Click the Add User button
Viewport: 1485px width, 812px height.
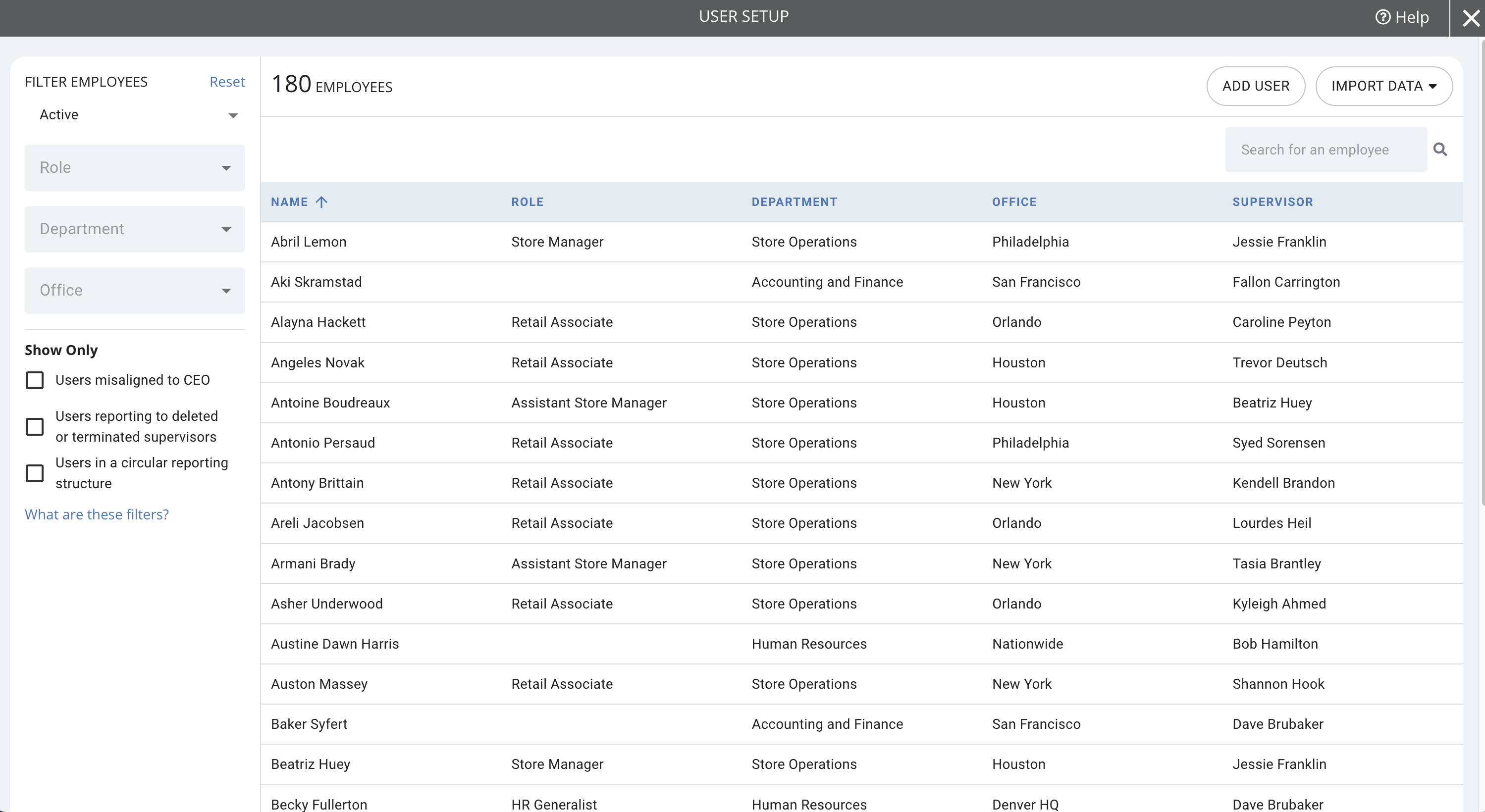(1256, 86)
